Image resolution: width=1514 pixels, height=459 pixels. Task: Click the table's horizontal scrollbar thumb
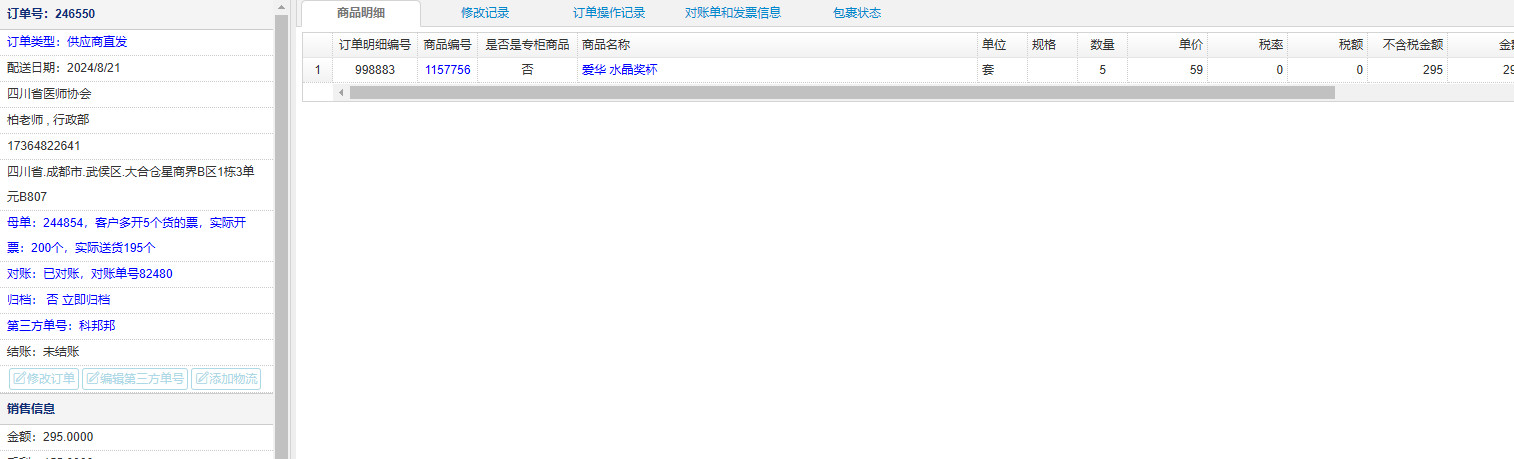coord(842,92)
